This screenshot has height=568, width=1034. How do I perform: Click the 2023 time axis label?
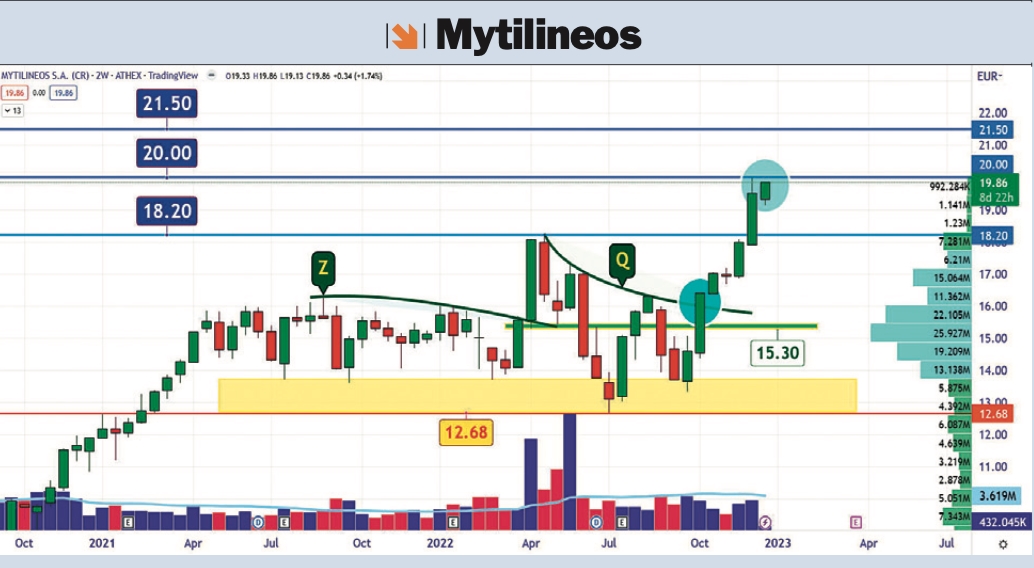tap(777, 543)
